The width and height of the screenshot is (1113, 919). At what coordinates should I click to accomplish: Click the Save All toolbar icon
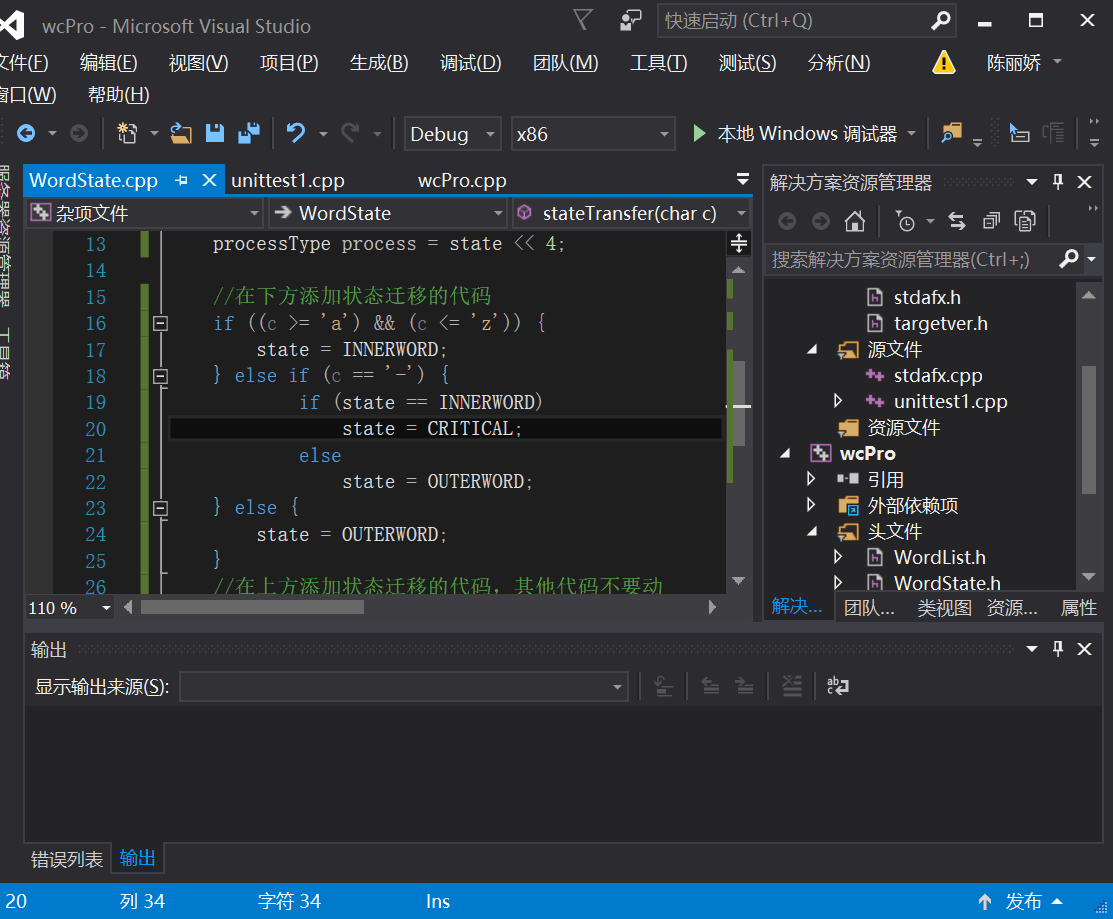[x=248, y=133]
